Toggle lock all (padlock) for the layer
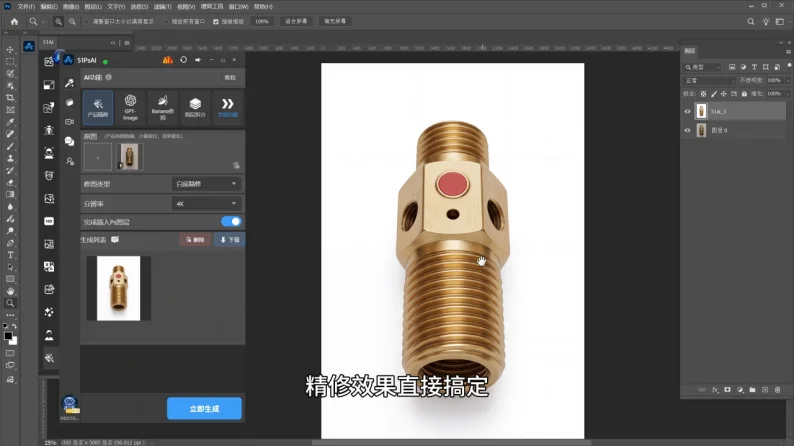Viewport: 794px width, 447px height. [x=744, y=94]
